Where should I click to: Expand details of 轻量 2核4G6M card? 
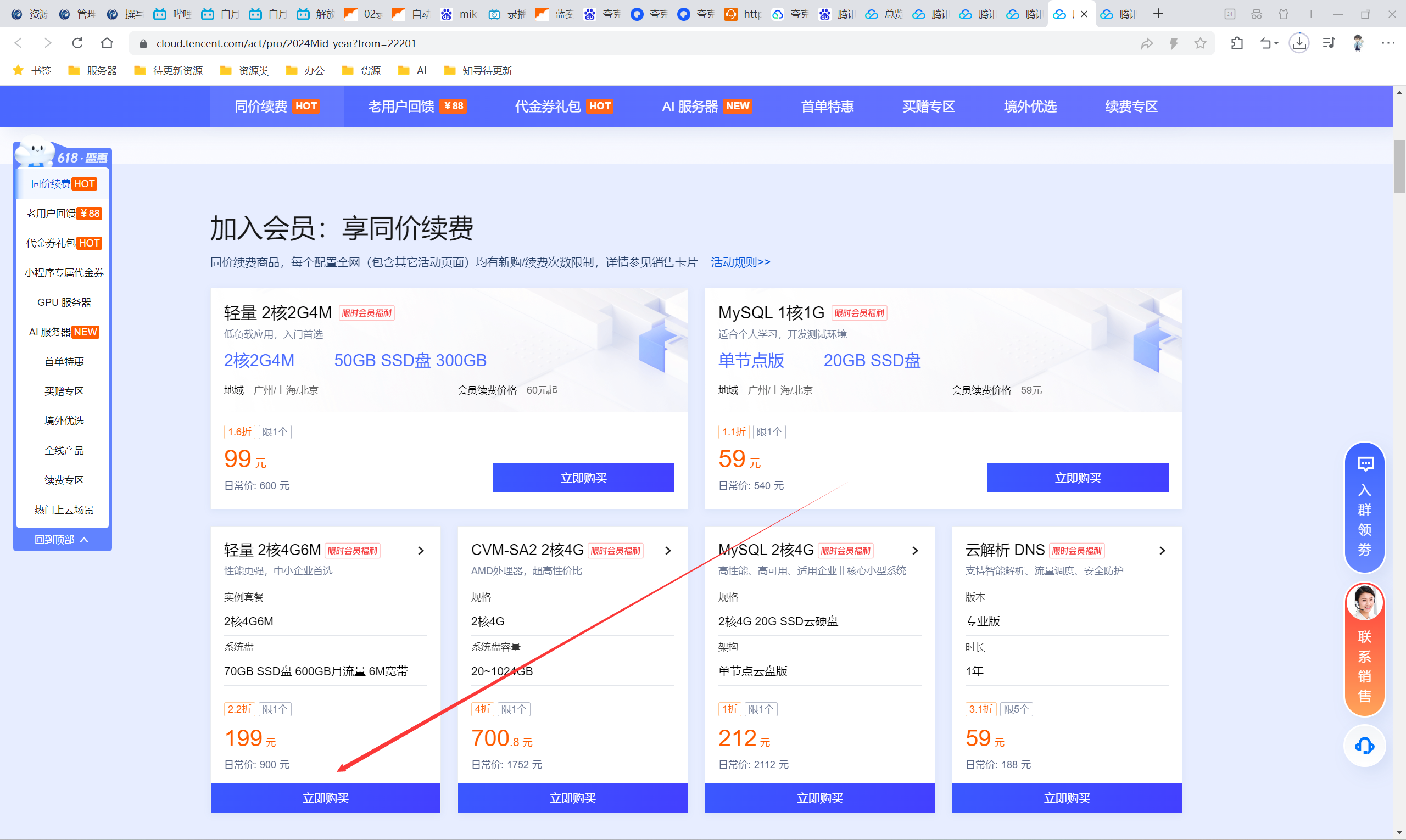point(421,550)
